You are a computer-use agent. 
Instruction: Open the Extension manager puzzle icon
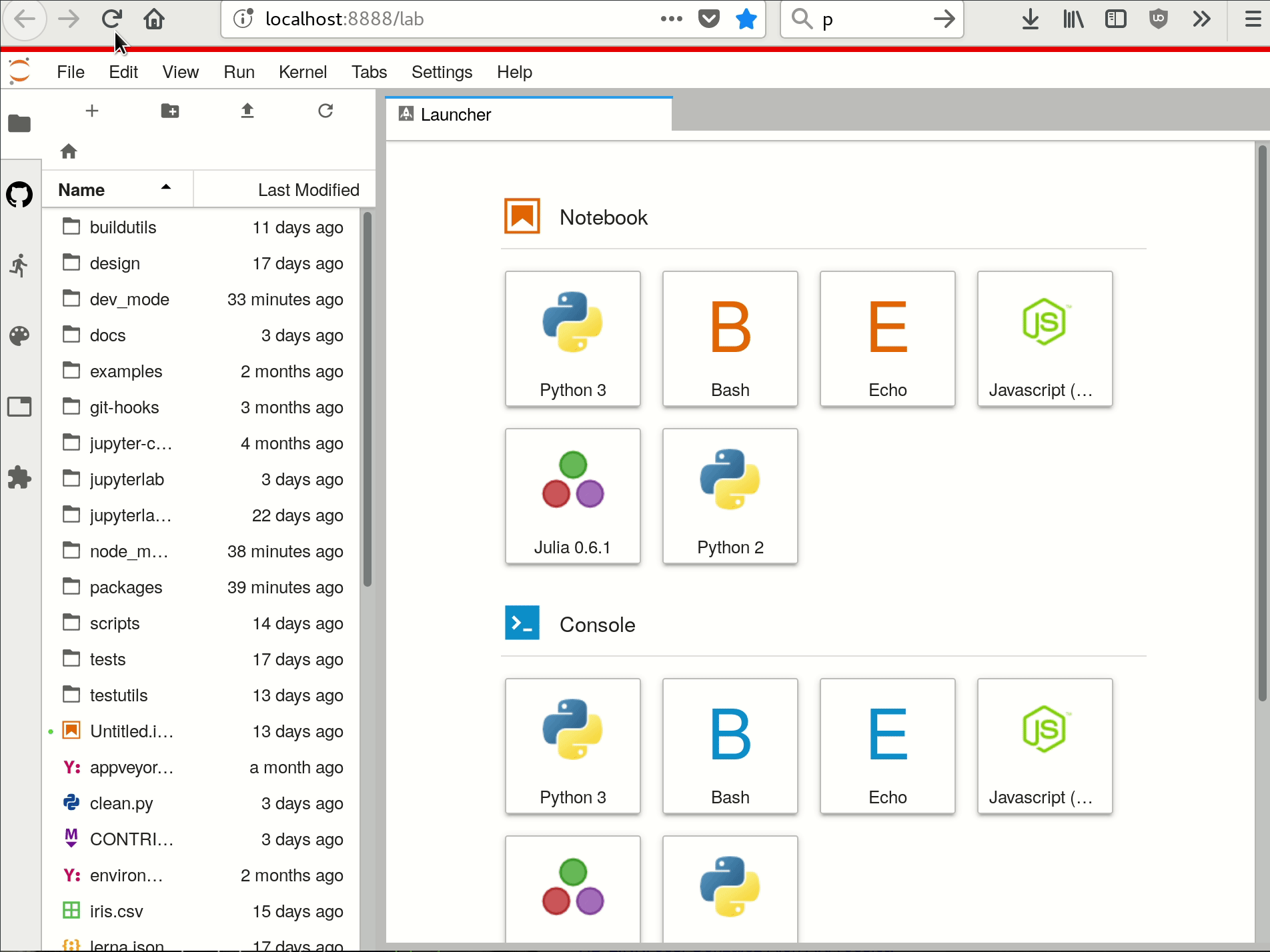[19, 477]
